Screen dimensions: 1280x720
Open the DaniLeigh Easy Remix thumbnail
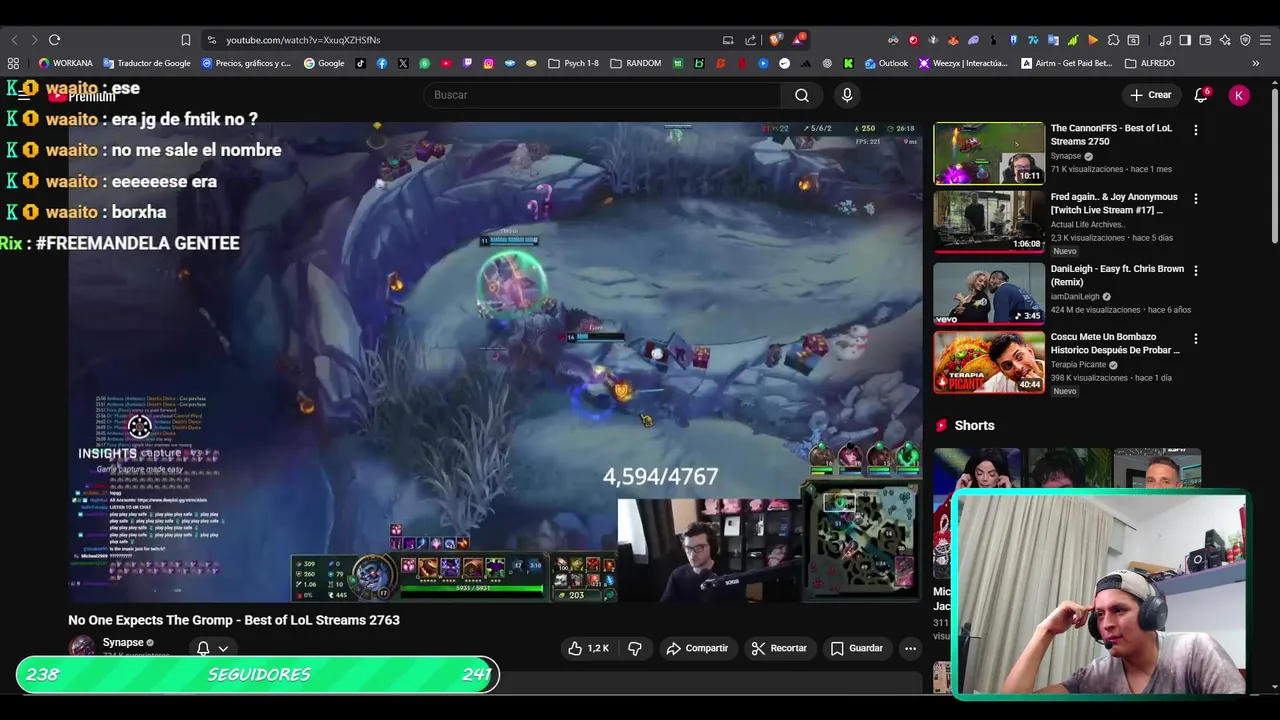pyautogui.click(x=989, y=293)
